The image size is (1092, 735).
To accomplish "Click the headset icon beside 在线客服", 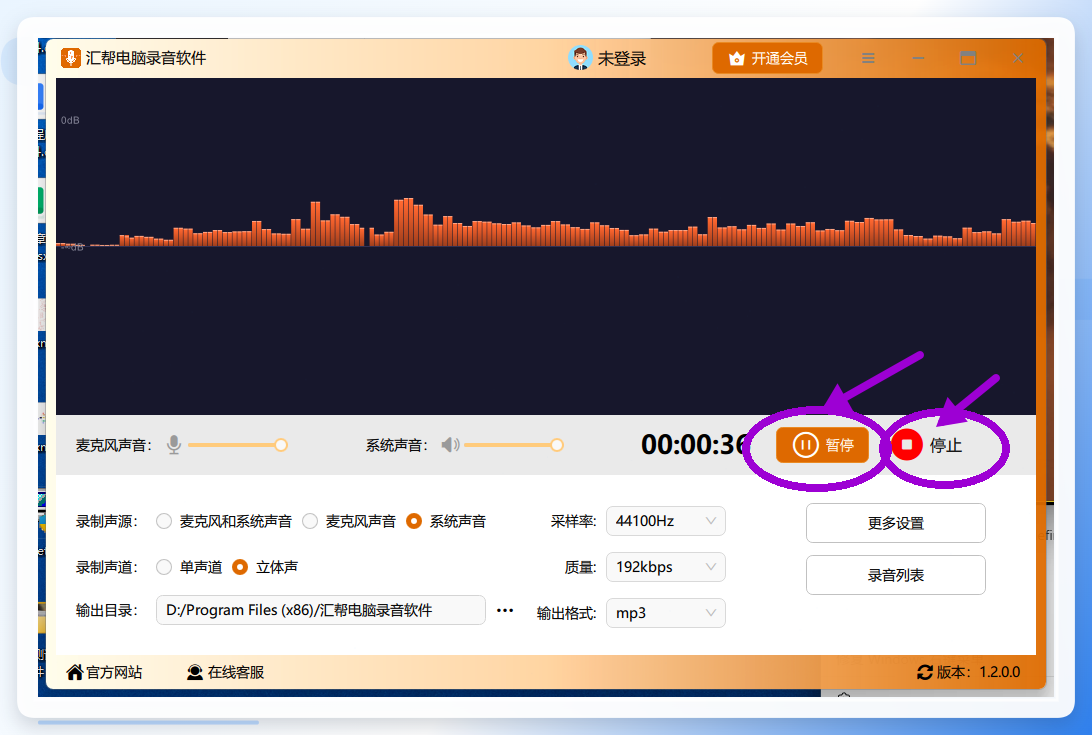I will click(195, 672).
